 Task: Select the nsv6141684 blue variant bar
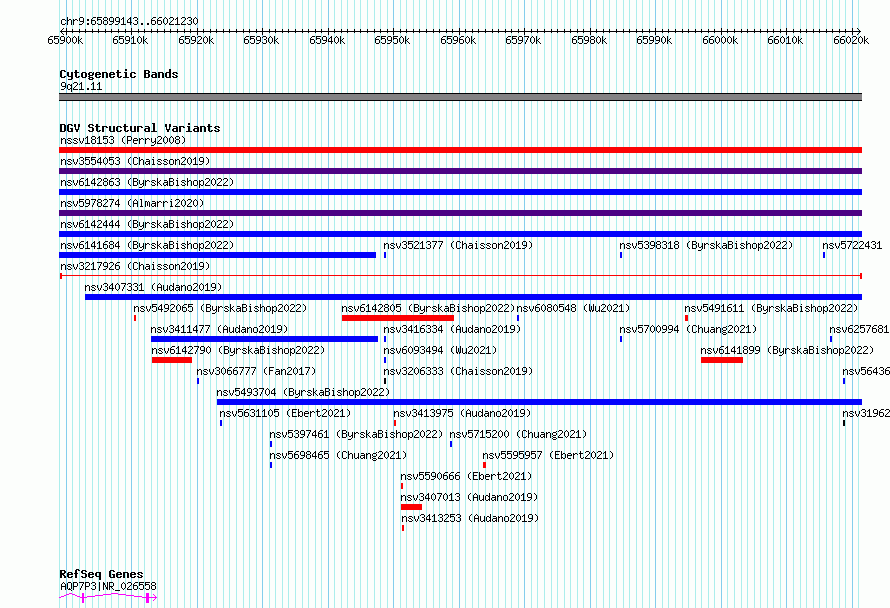[x=217, y=255]
